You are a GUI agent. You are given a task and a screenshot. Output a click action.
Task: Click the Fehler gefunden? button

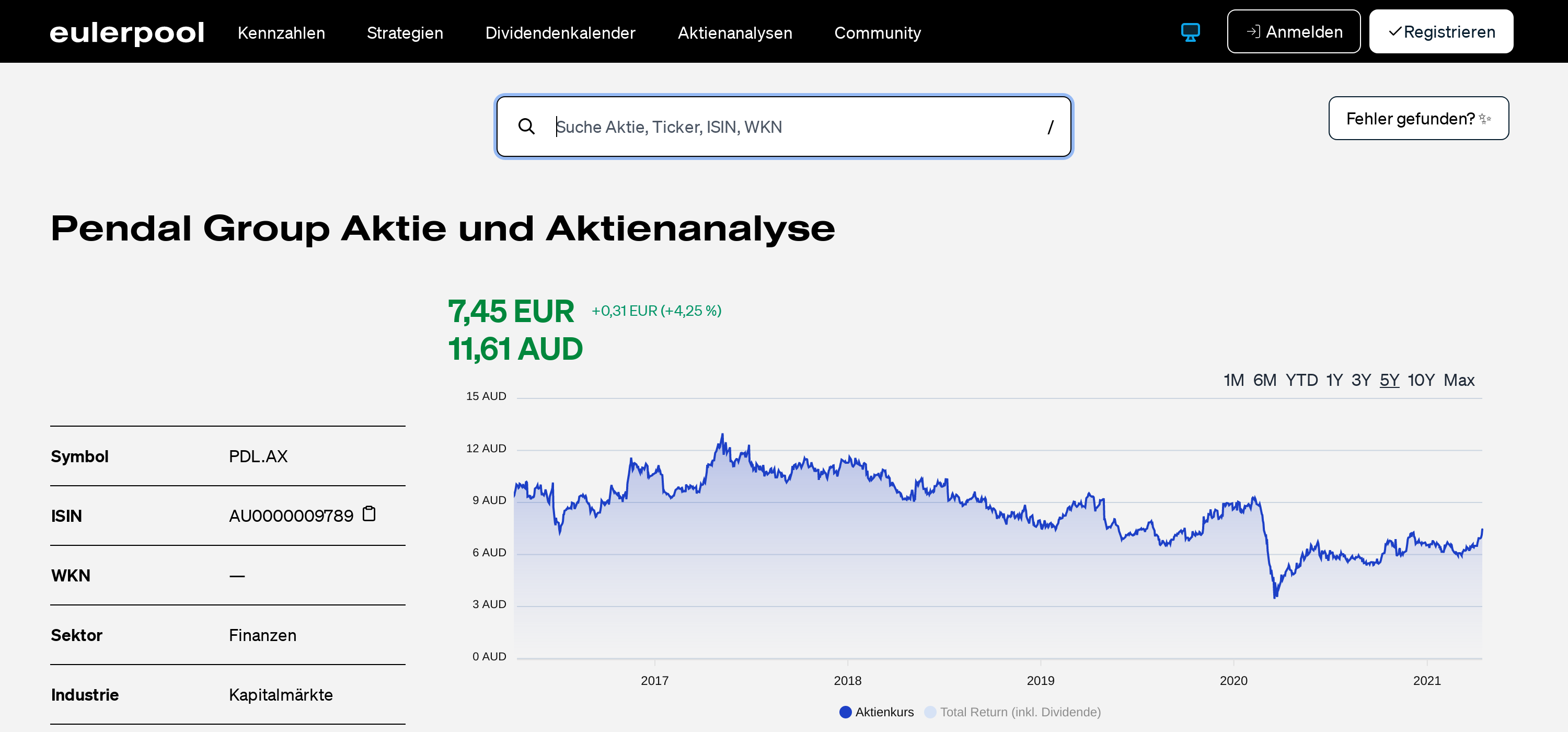(x=1419, y=118)
